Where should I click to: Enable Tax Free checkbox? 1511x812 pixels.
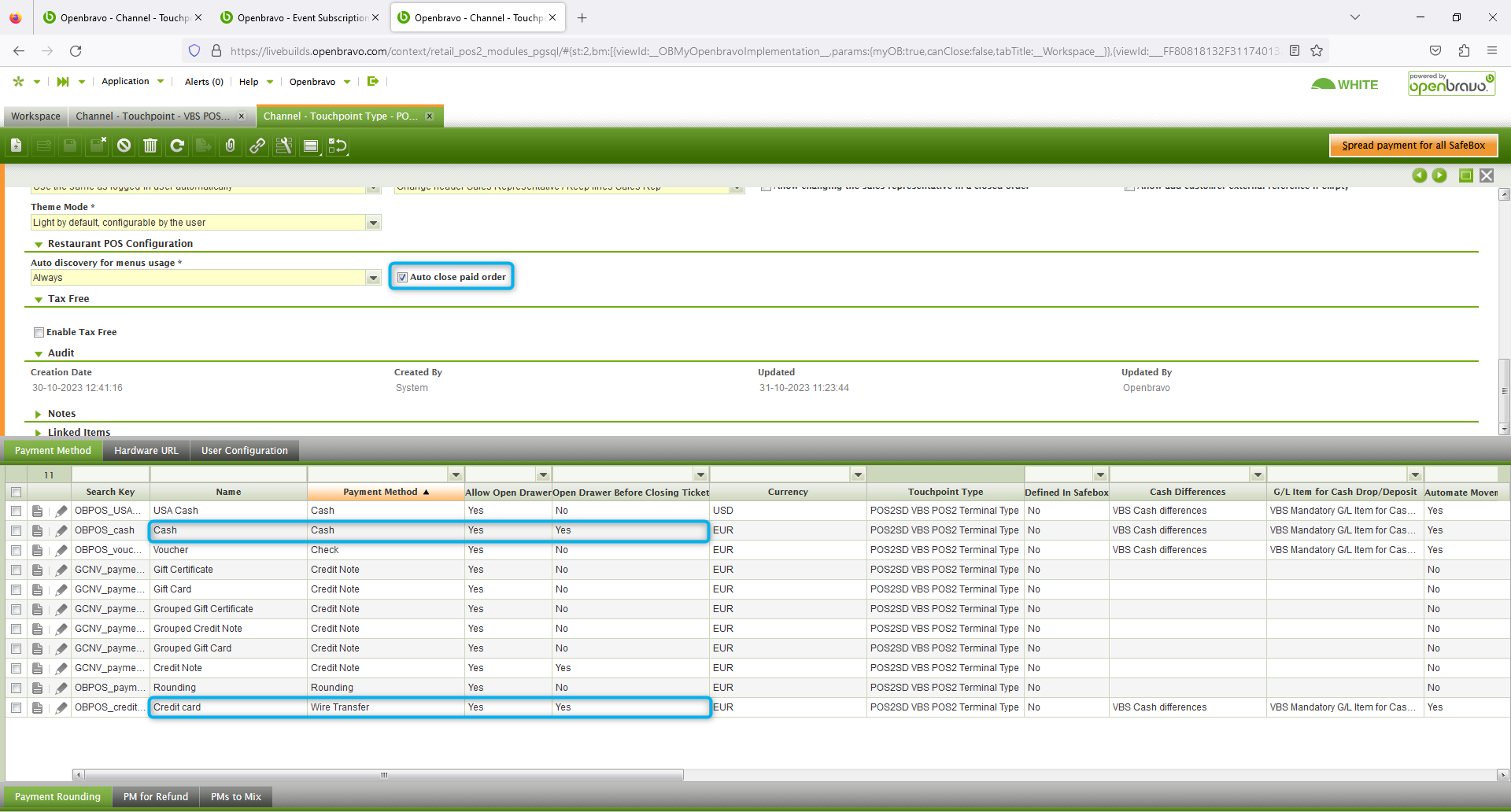point(39,332)
